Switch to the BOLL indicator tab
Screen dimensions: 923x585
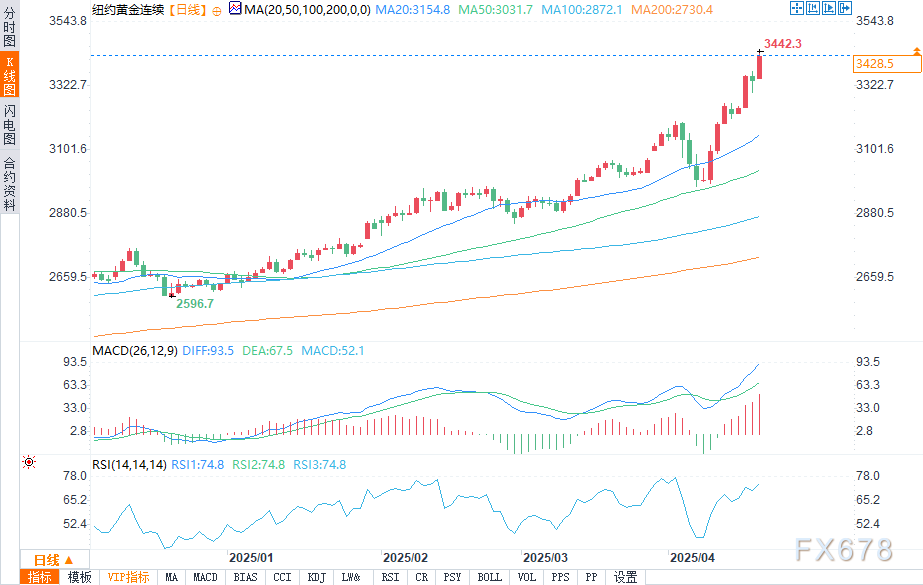click(x=489, y=577)
